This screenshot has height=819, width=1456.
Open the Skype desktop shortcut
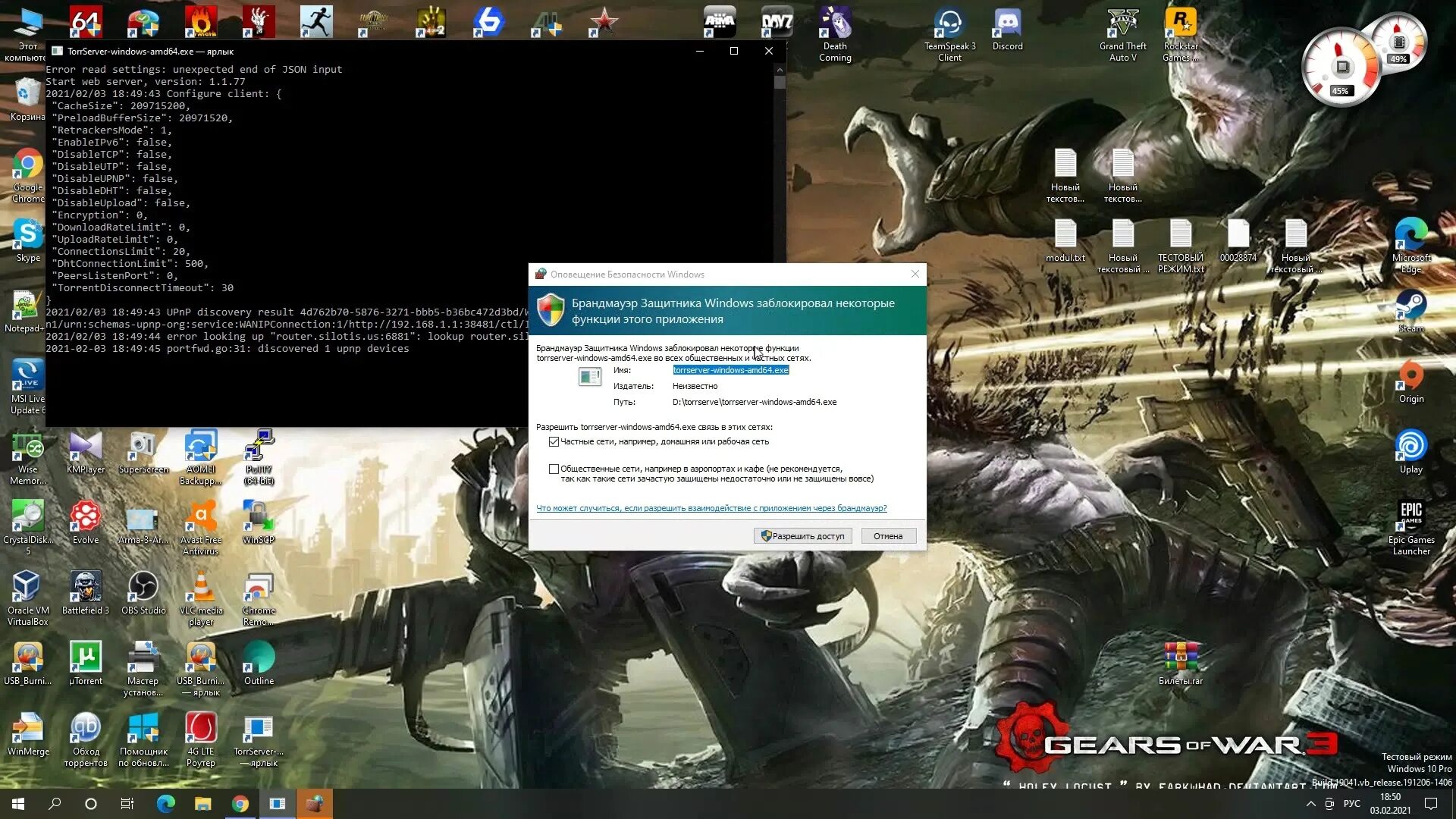pos(28,240)
